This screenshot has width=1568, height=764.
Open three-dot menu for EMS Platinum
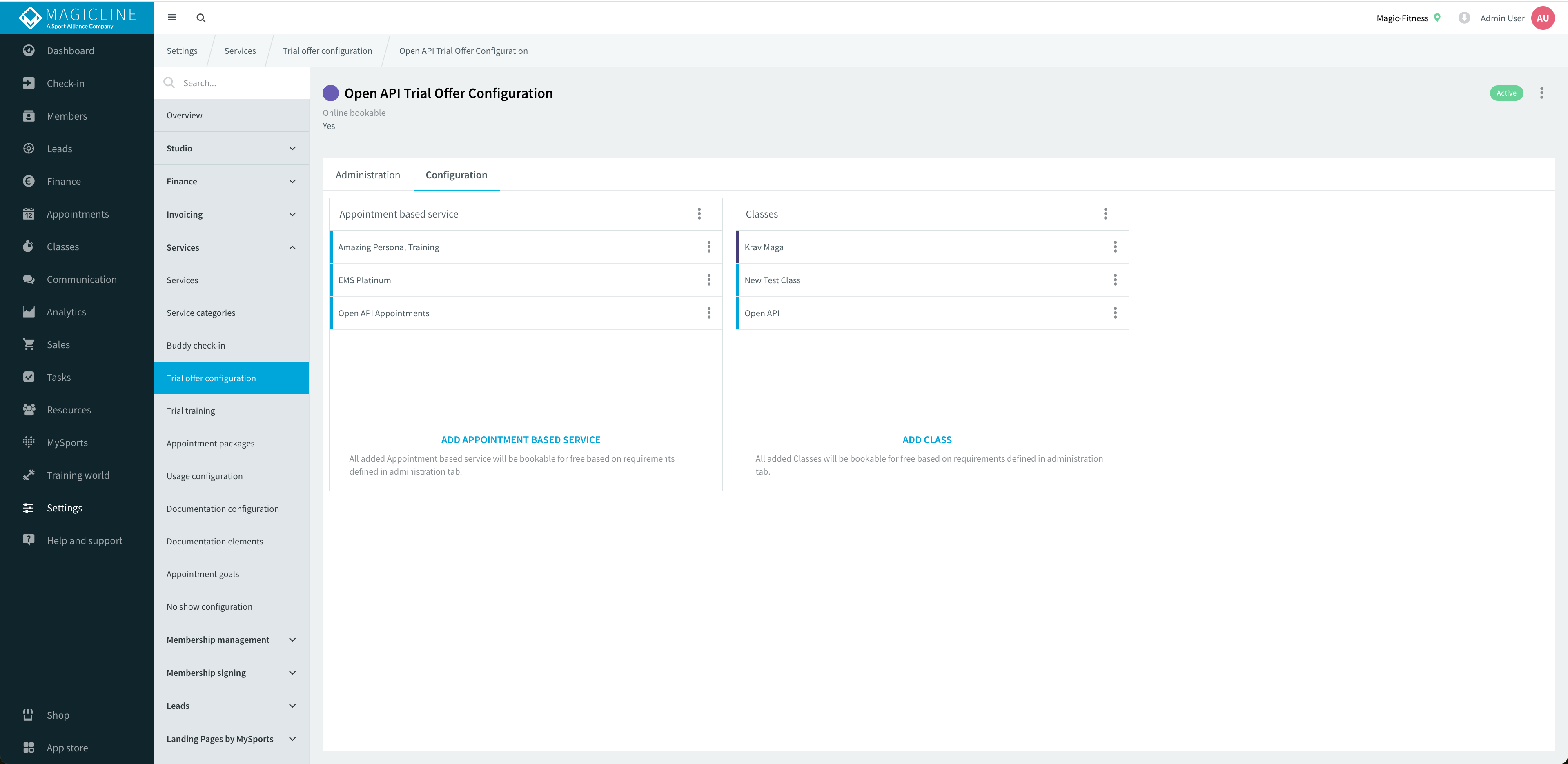[x=708, y=280]
